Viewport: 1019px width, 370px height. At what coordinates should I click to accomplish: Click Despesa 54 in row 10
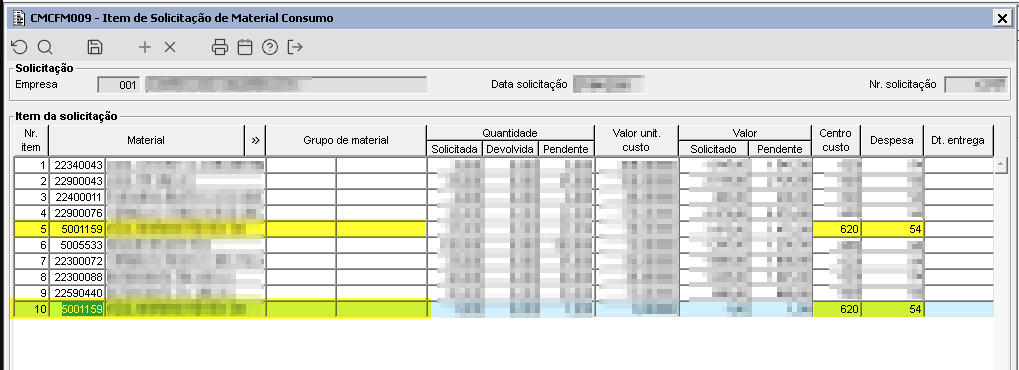(x=892, y=310)
